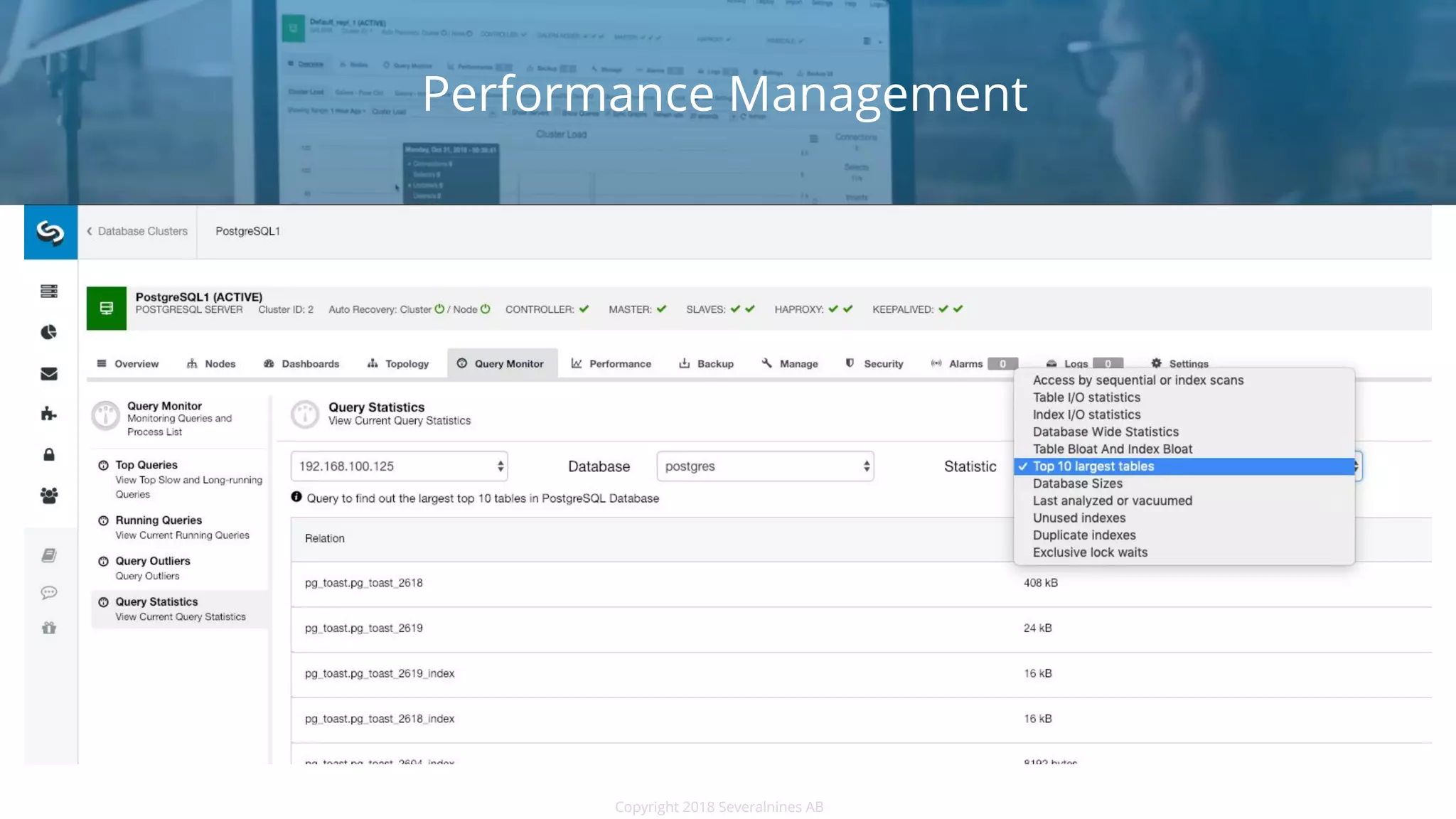Open Query Outliers in left panel
Image resolution: width=1456 pixels, height=819 pixels.
[181, 568]
